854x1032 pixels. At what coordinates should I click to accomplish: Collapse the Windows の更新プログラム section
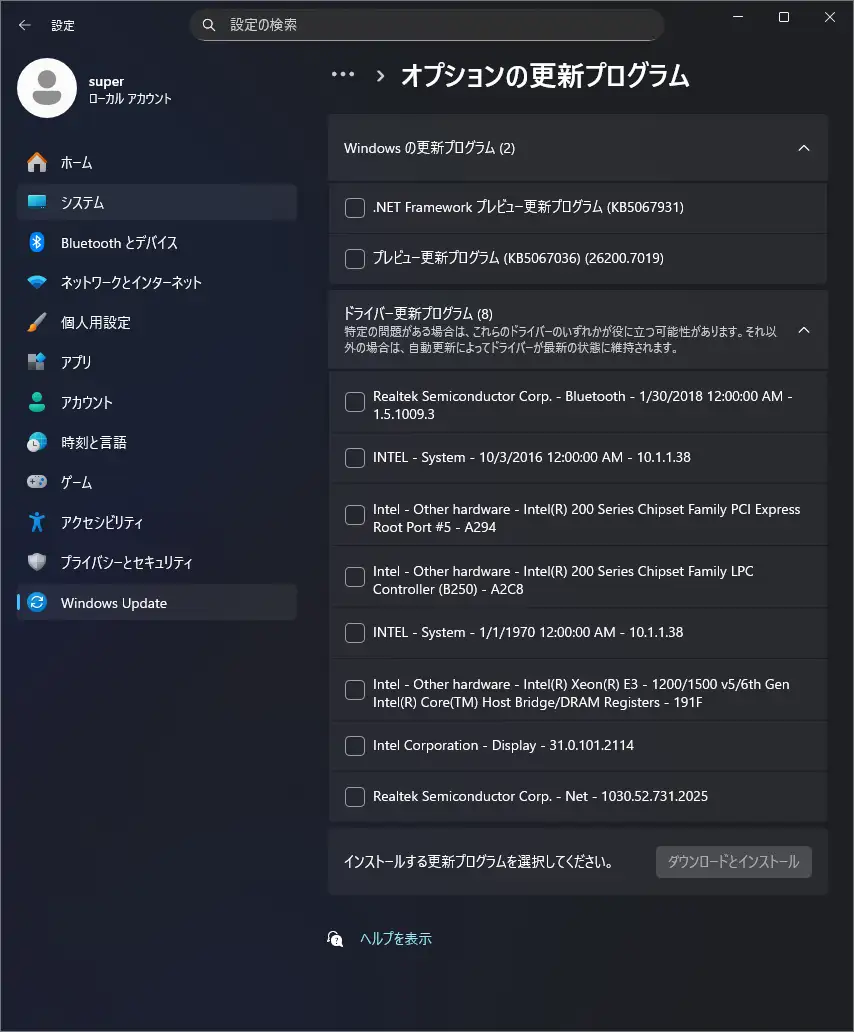803,148
